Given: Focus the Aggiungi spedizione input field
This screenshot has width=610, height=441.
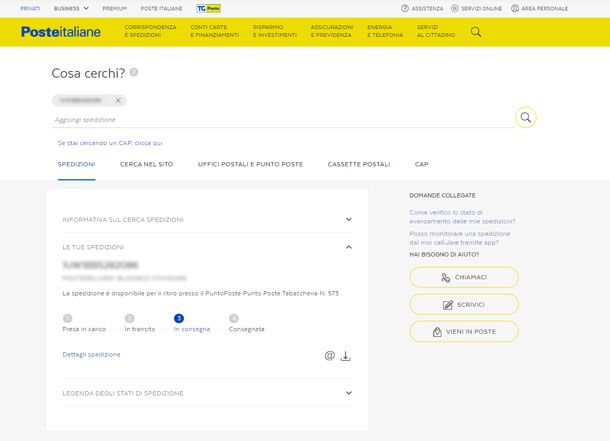Looking at the screenshot, I should pos(283,120).
